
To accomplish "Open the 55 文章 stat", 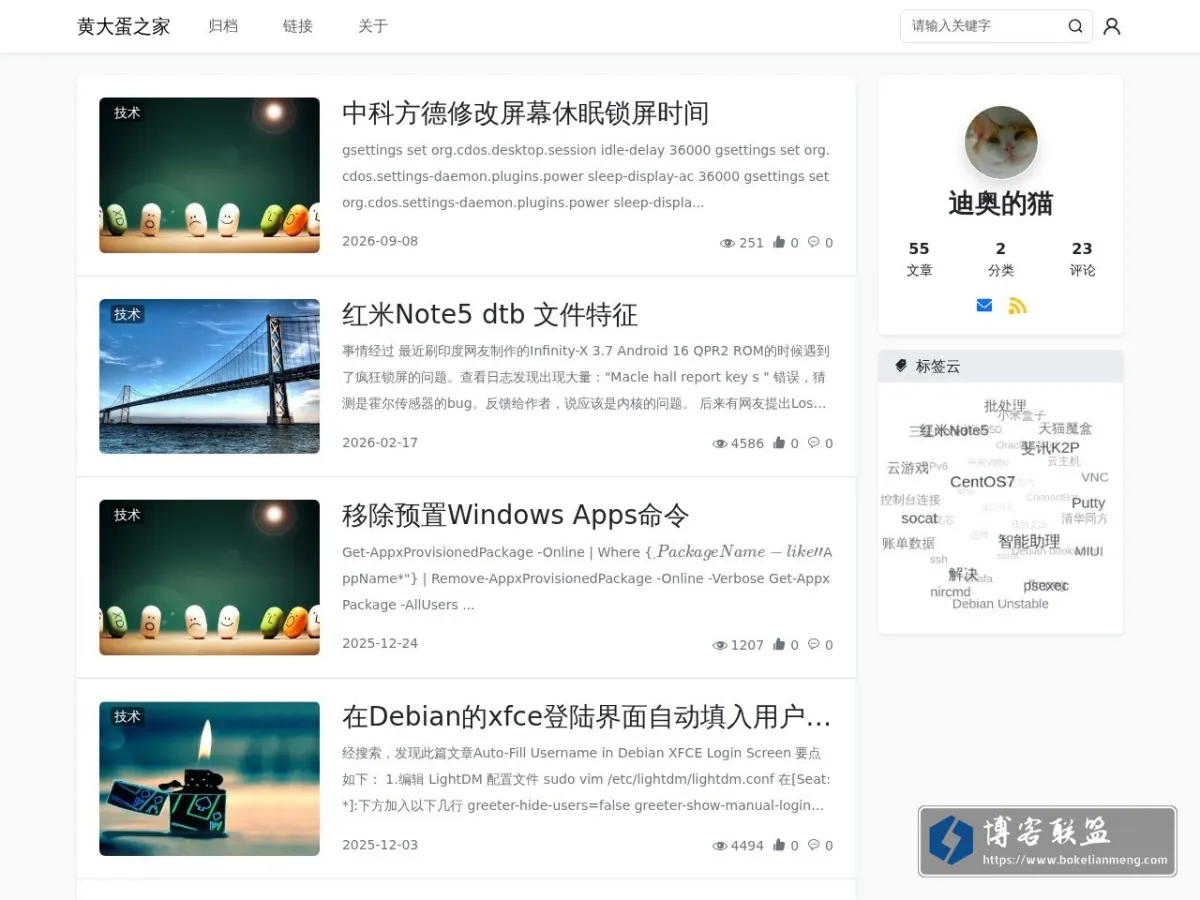I will (919, 259).
